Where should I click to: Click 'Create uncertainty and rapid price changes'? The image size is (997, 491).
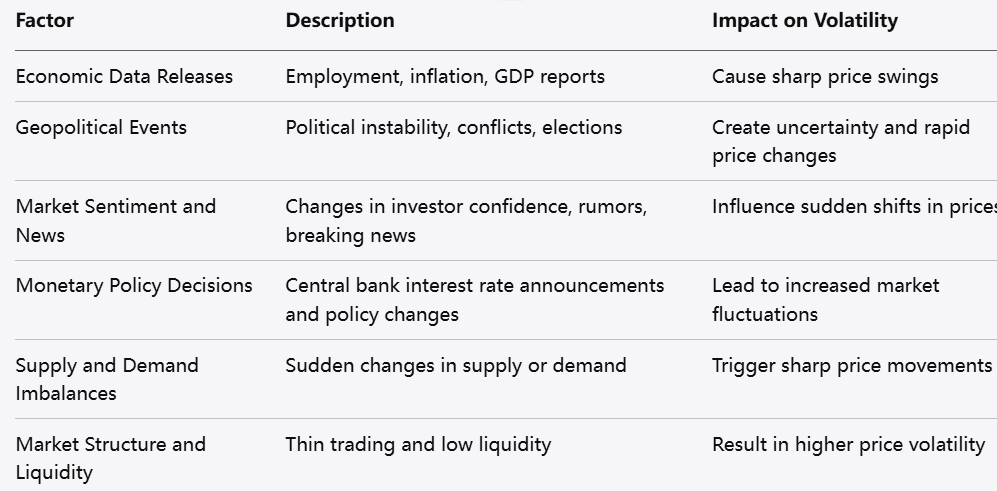pyautogui.click(x=840, y=141)
